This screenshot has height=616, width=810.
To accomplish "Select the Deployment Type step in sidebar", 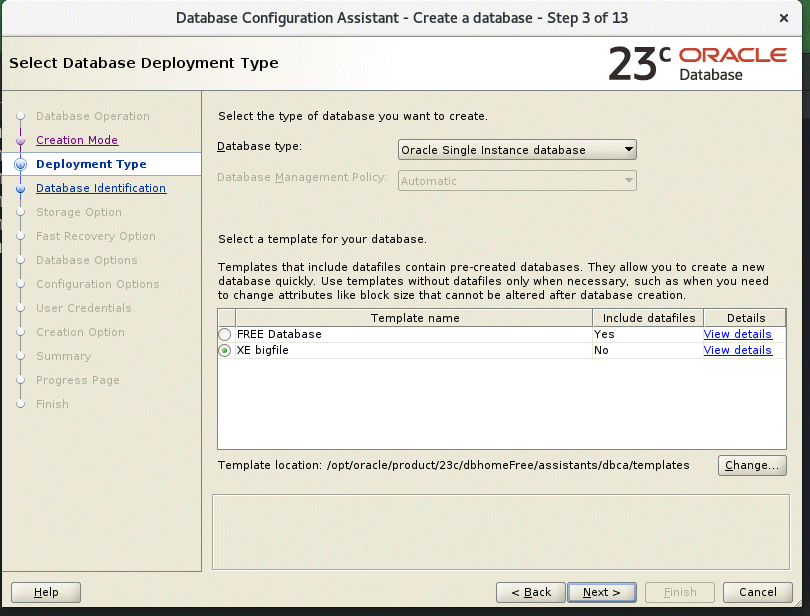I will tap(91, 165).
